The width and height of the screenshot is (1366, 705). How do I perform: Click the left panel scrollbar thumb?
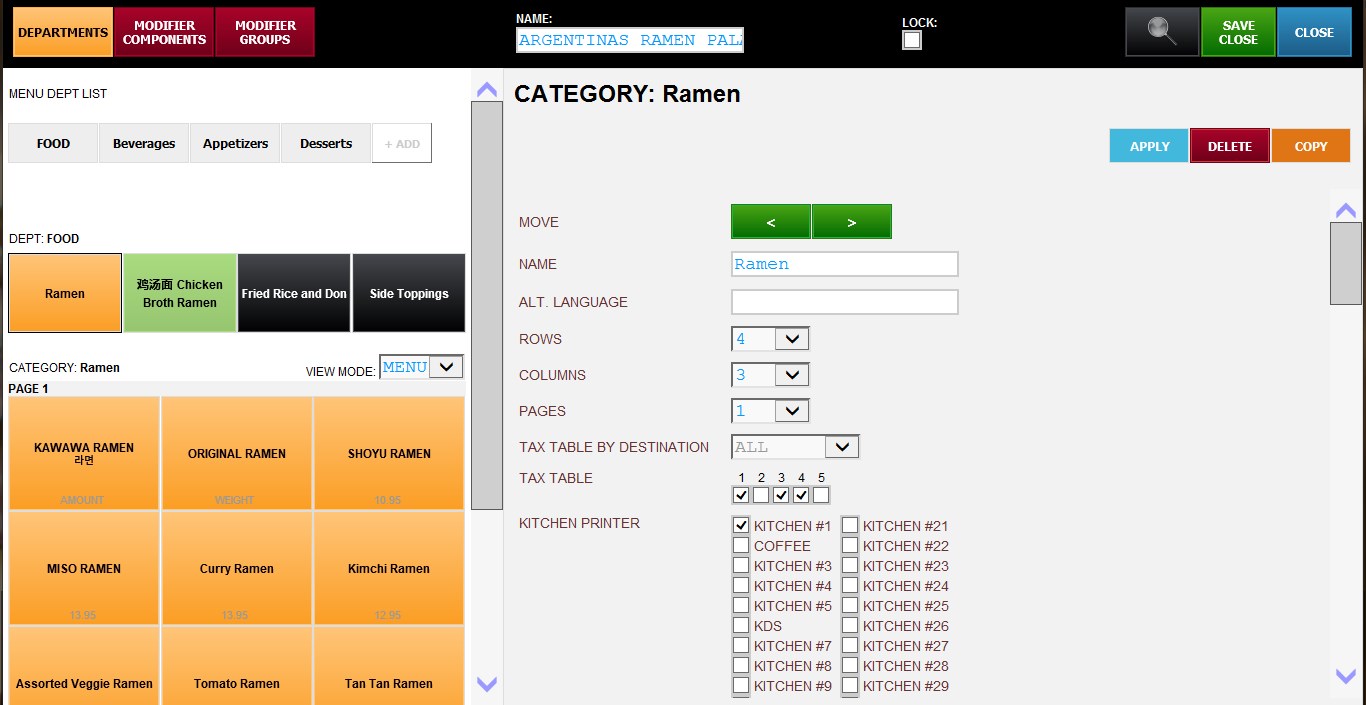tap(487, 305)
